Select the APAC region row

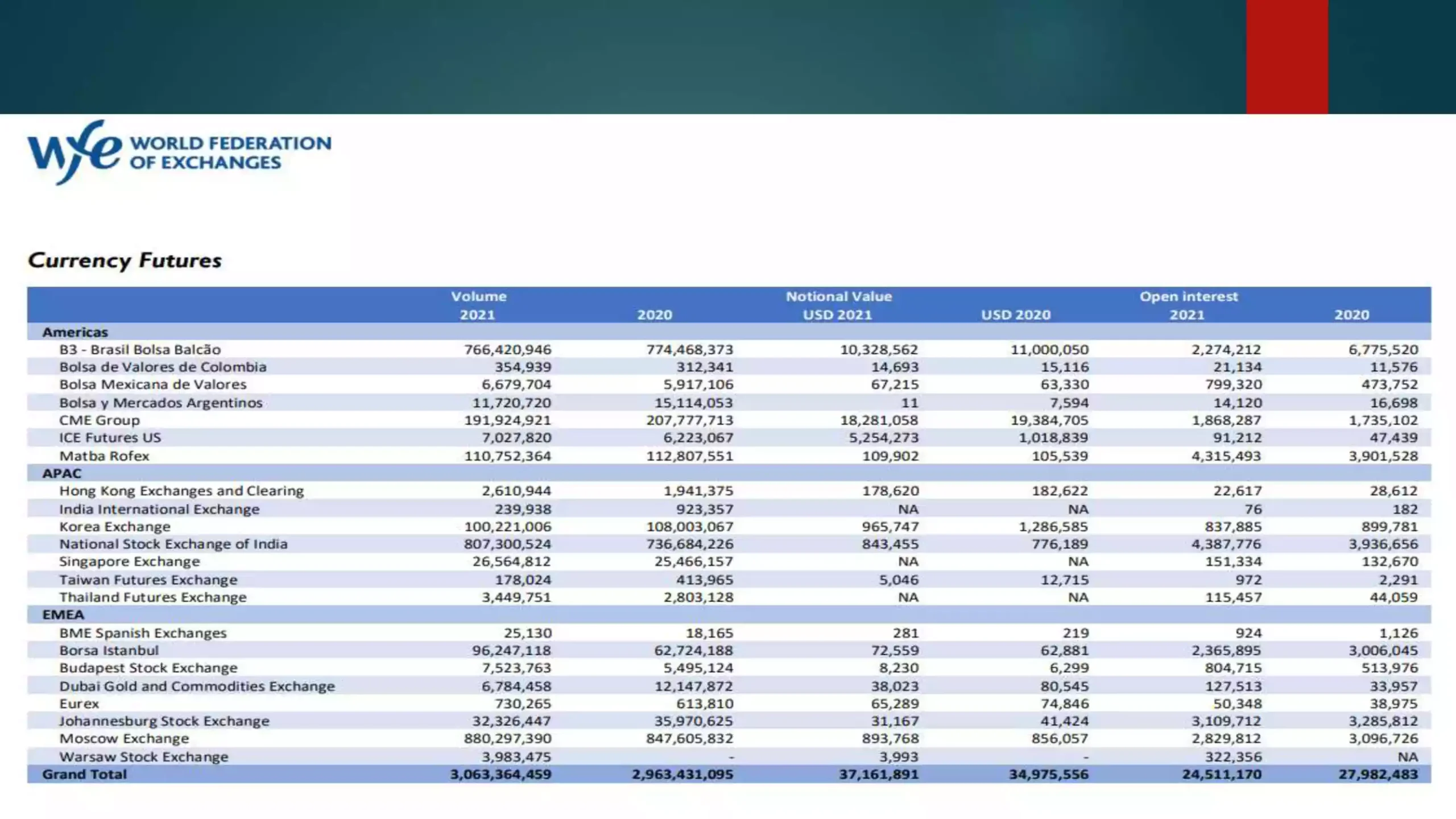tap(729, 473)
